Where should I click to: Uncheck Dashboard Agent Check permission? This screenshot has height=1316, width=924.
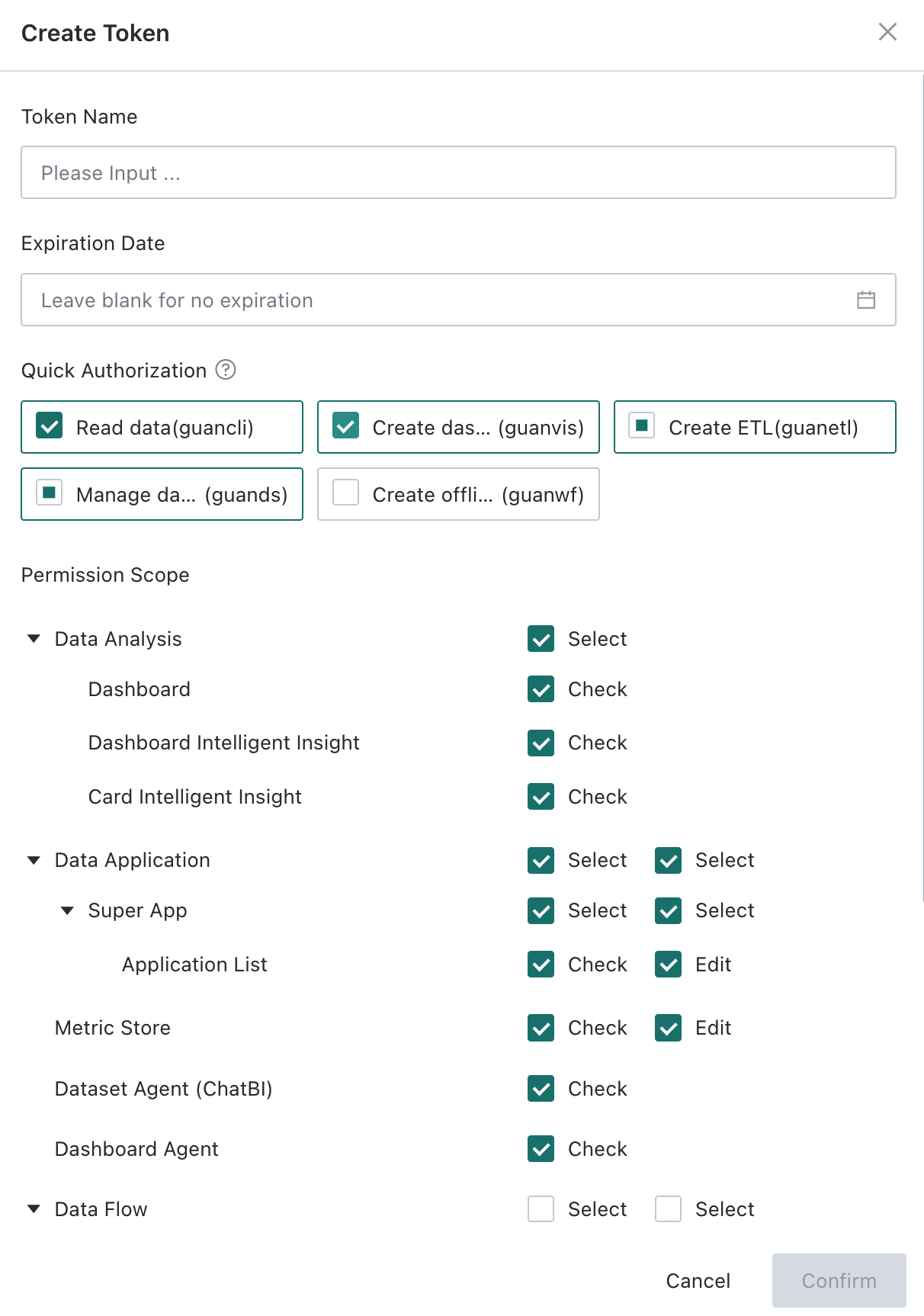coord(541,1149)
